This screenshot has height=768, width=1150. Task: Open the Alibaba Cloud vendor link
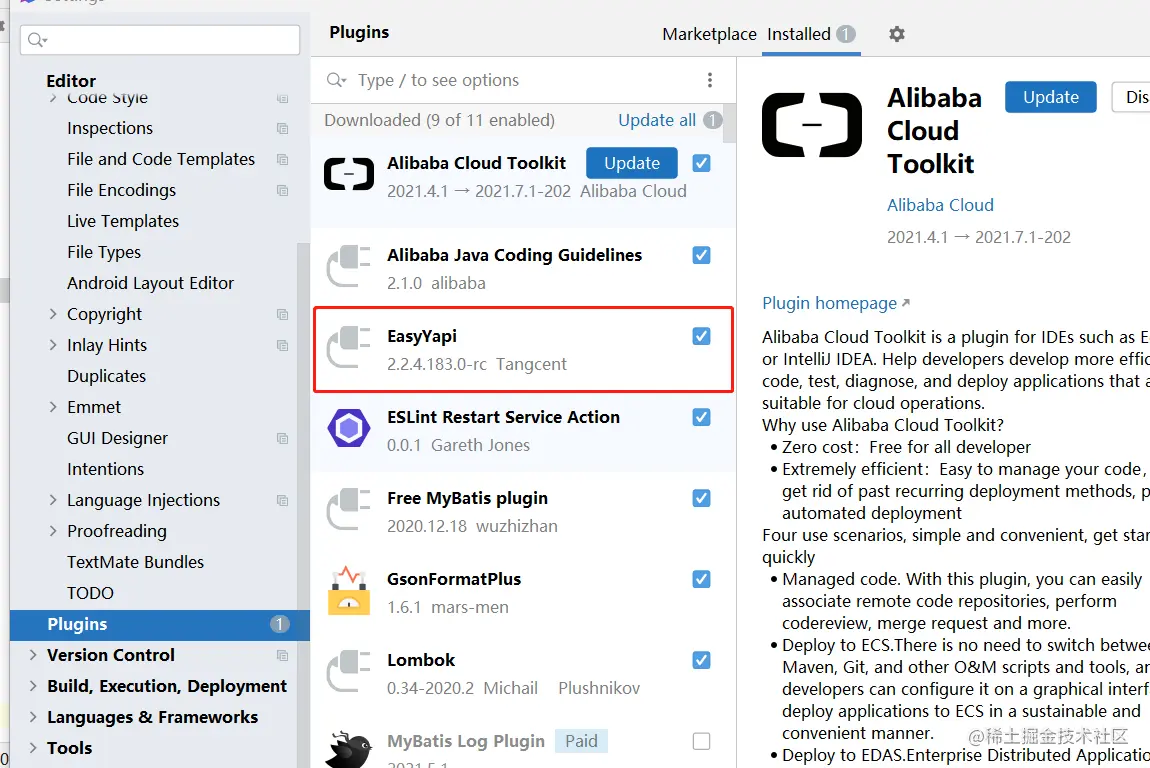[x=940, y=205]
